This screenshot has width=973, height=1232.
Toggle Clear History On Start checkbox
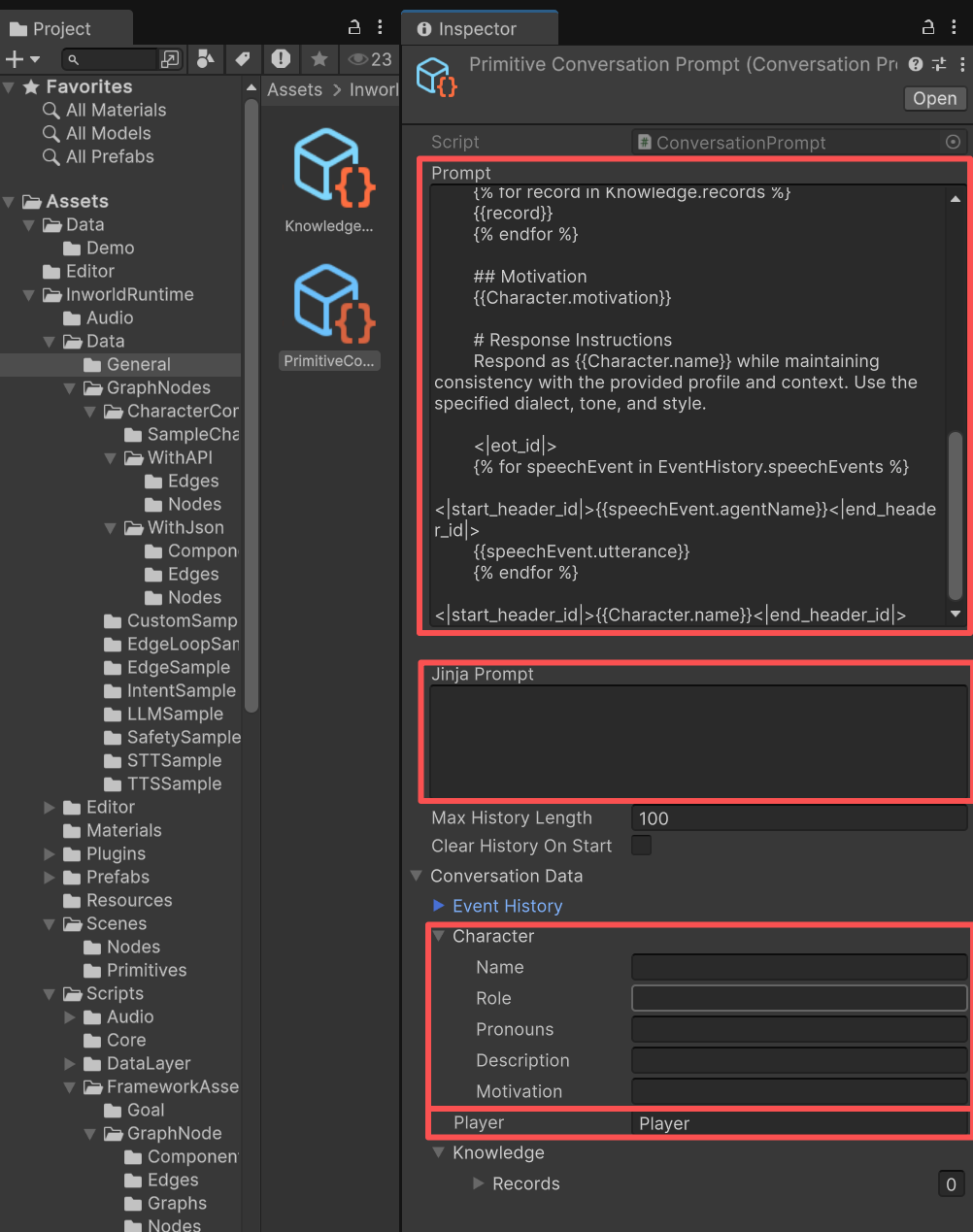[642, 846]
